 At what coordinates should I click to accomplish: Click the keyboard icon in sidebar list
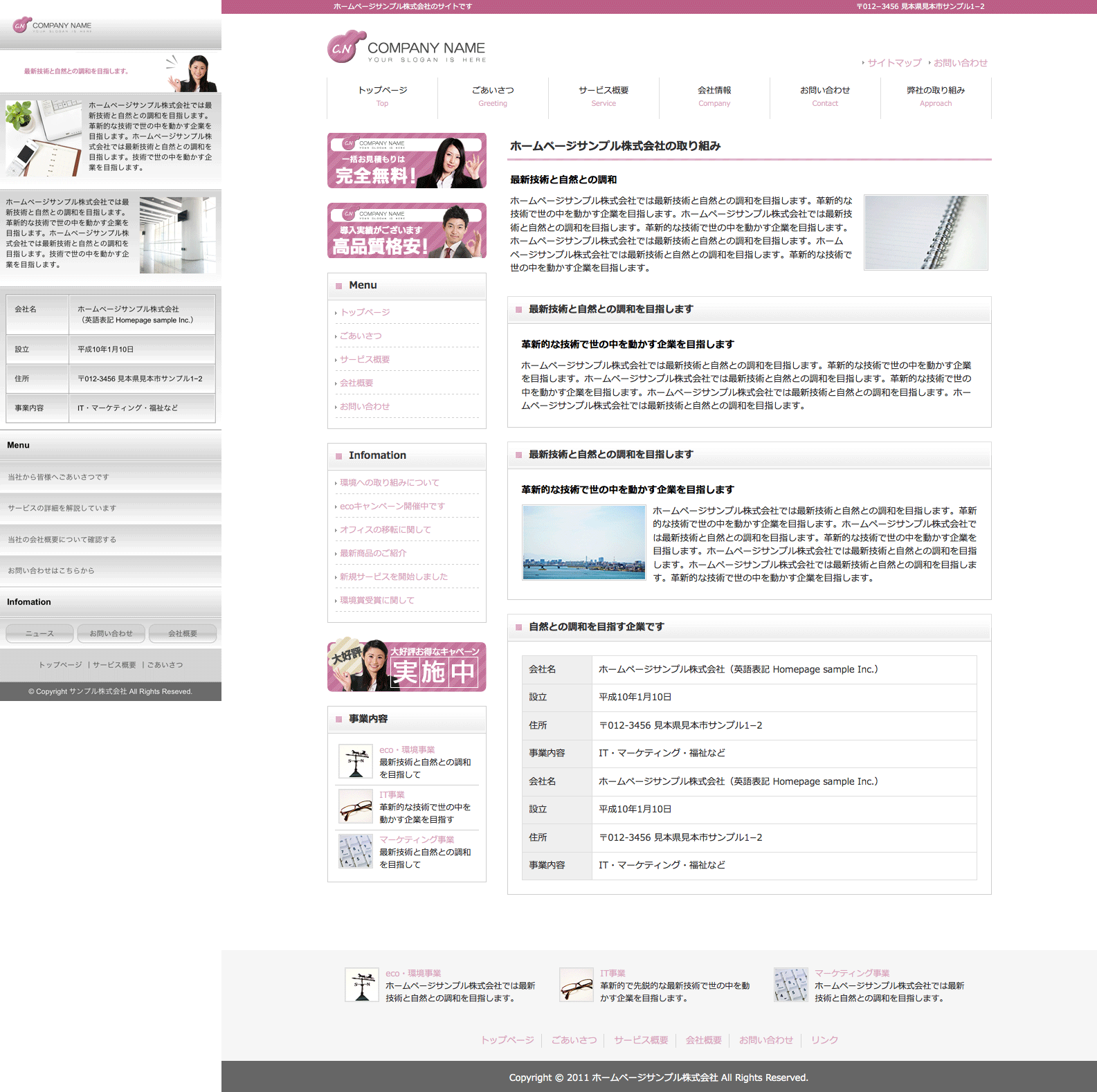356,851
